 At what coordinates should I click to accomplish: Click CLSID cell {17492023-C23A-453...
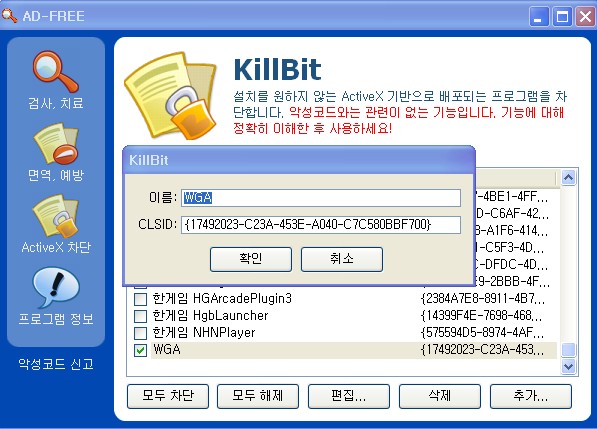[482, 349]
